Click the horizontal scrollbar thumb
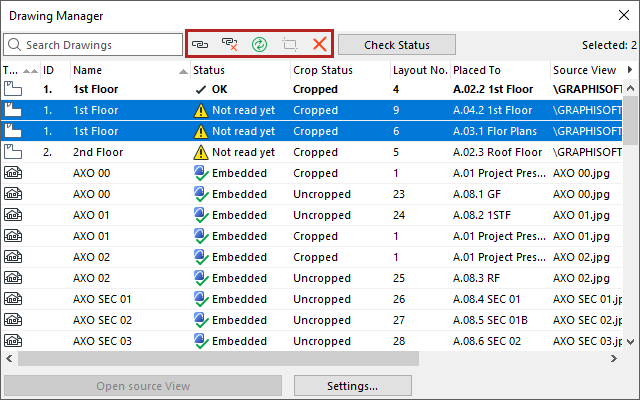Image resolution: width=640 pixels, height=400 pixels. pos(200,358)
